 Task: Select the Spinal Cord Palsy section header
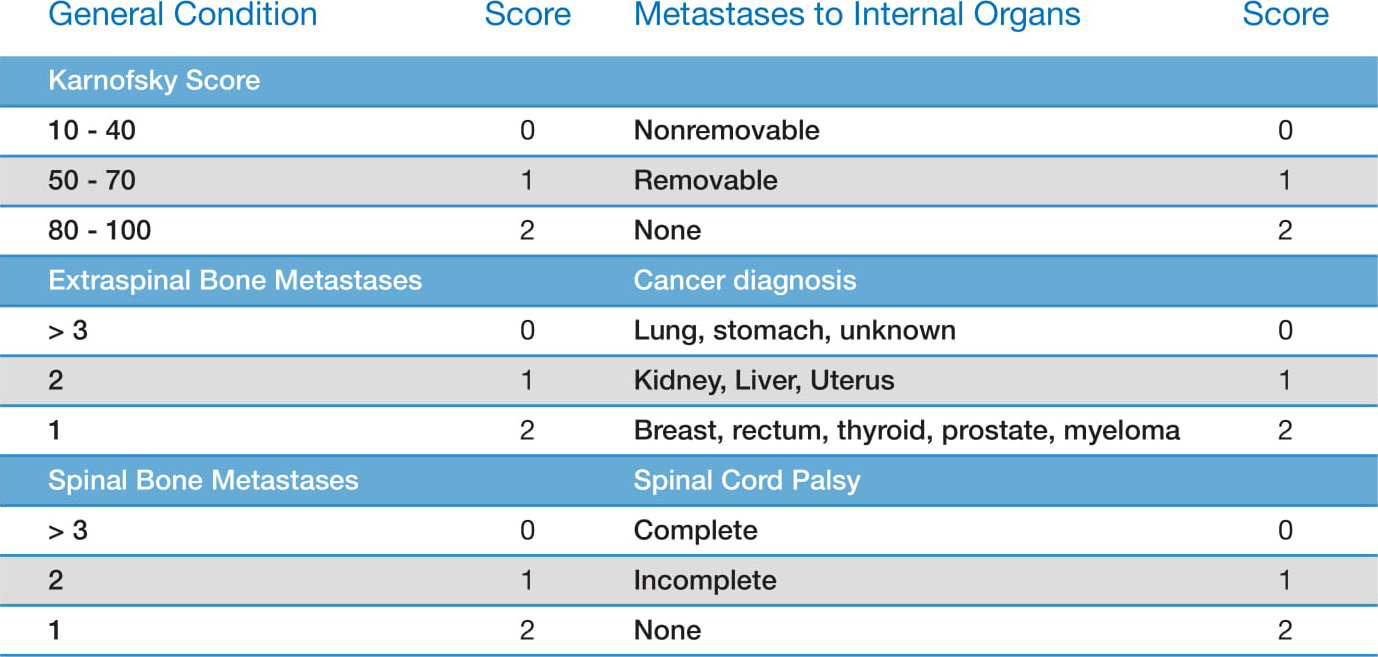point(747,480)
